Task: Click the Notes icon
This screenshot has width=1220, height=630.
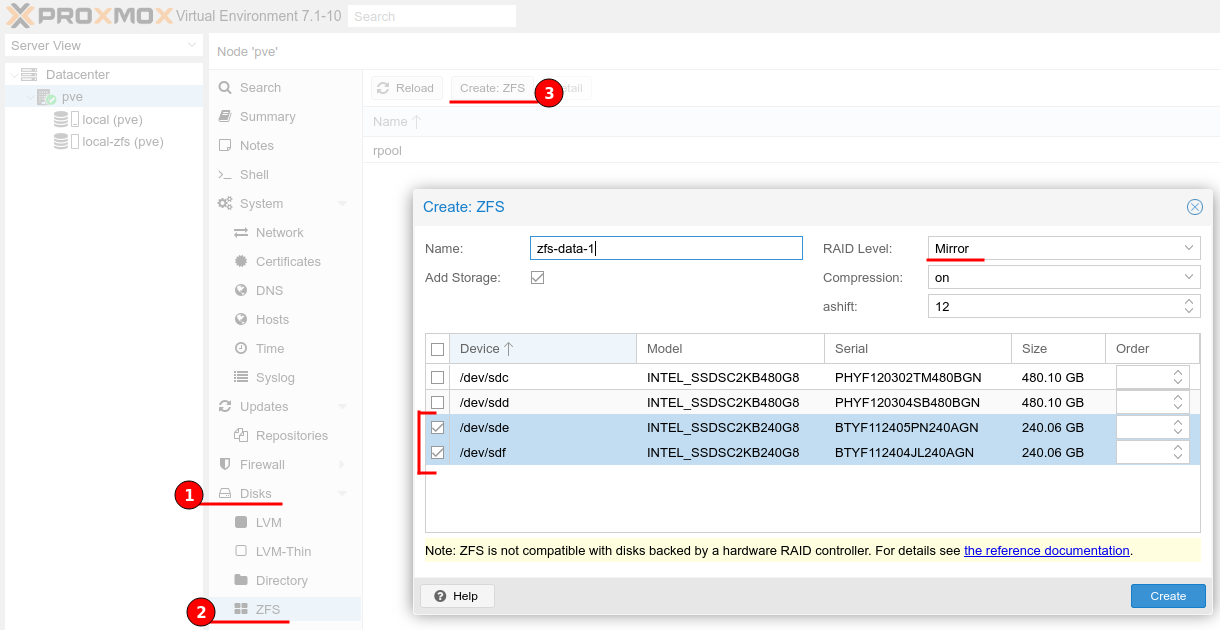Action: (x=225, y=146)
